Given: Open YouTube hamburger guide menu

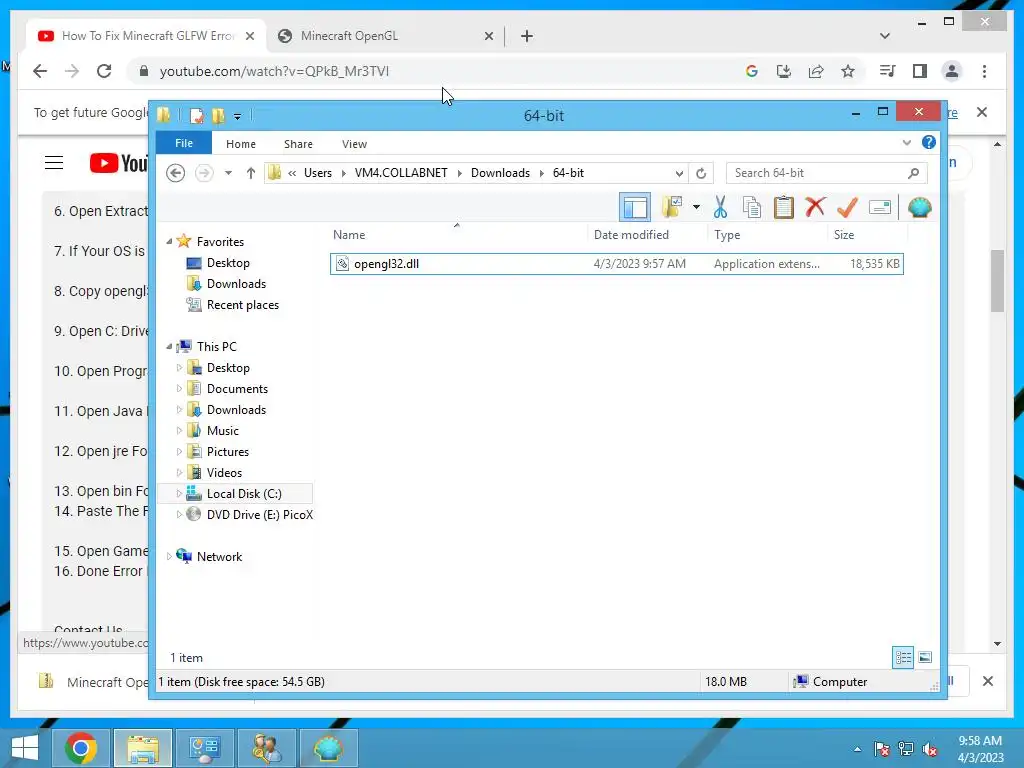Looking at the screenshot, I should [x=54, y=163].
